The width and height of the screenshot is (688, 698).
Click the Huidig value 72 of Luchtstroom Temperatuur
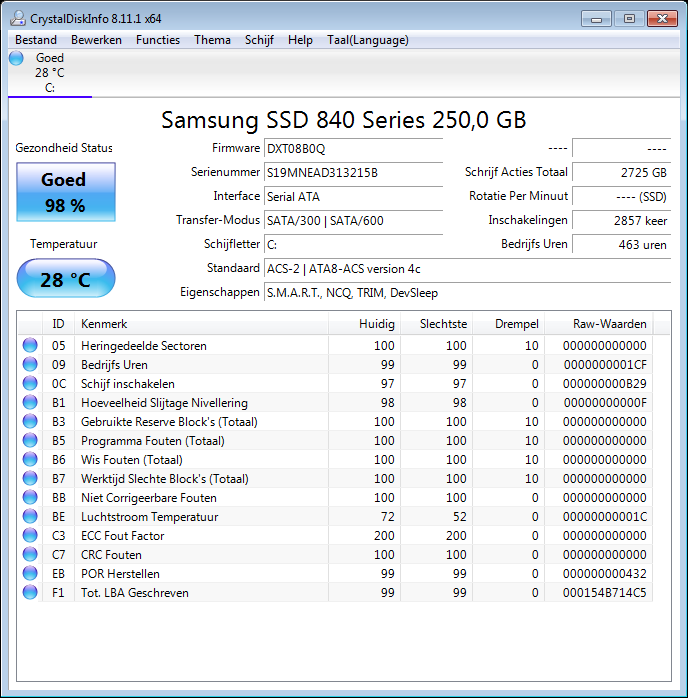pos(388,517)
